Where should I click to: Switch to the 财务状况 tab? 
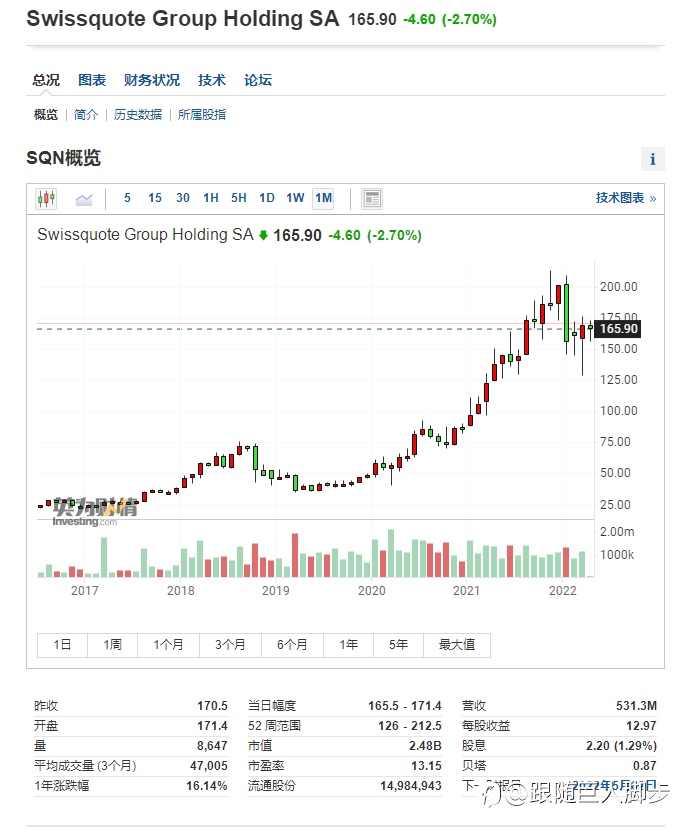(152, 80)
